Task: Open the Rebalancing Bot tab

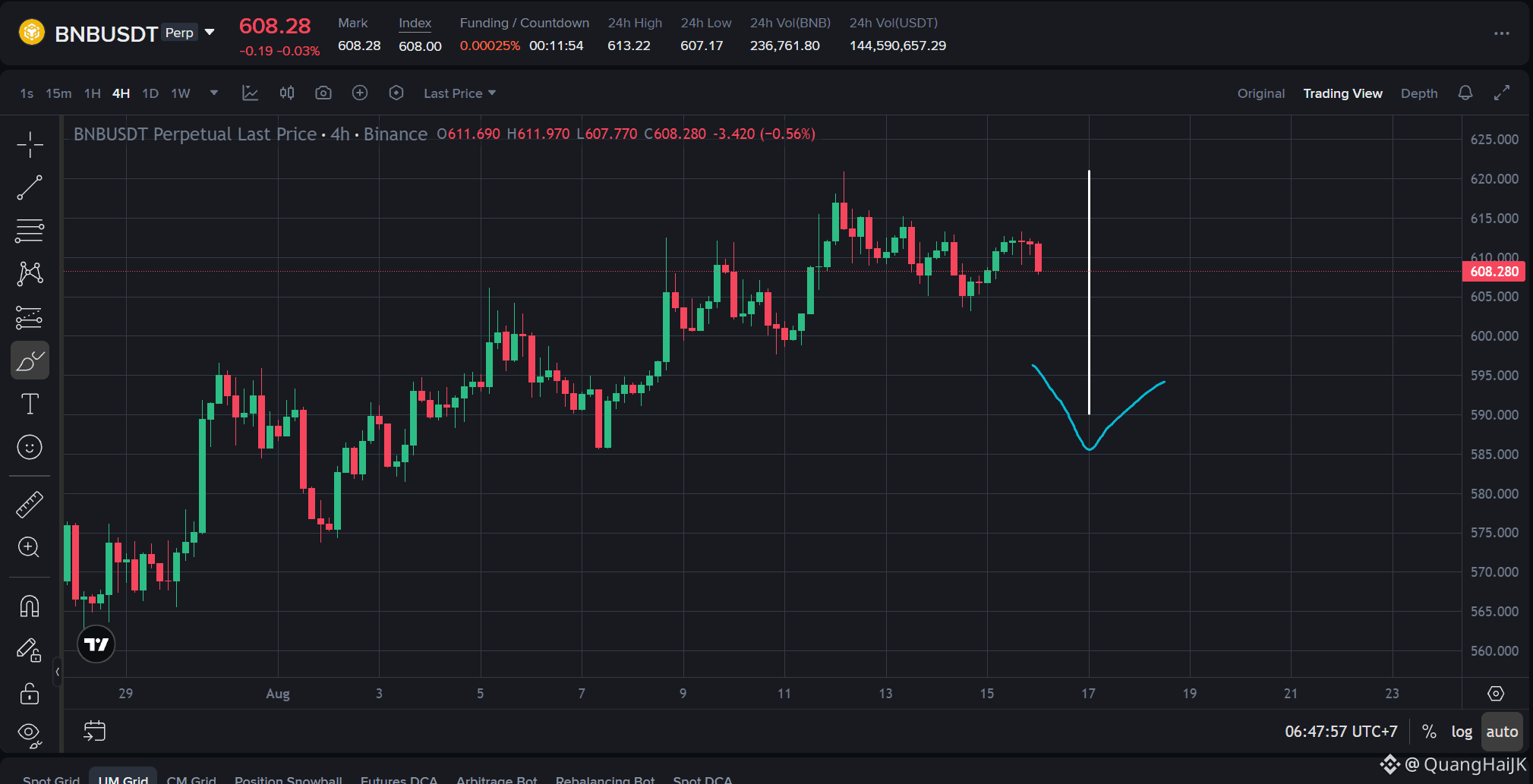Action: (x=605, y=779)
